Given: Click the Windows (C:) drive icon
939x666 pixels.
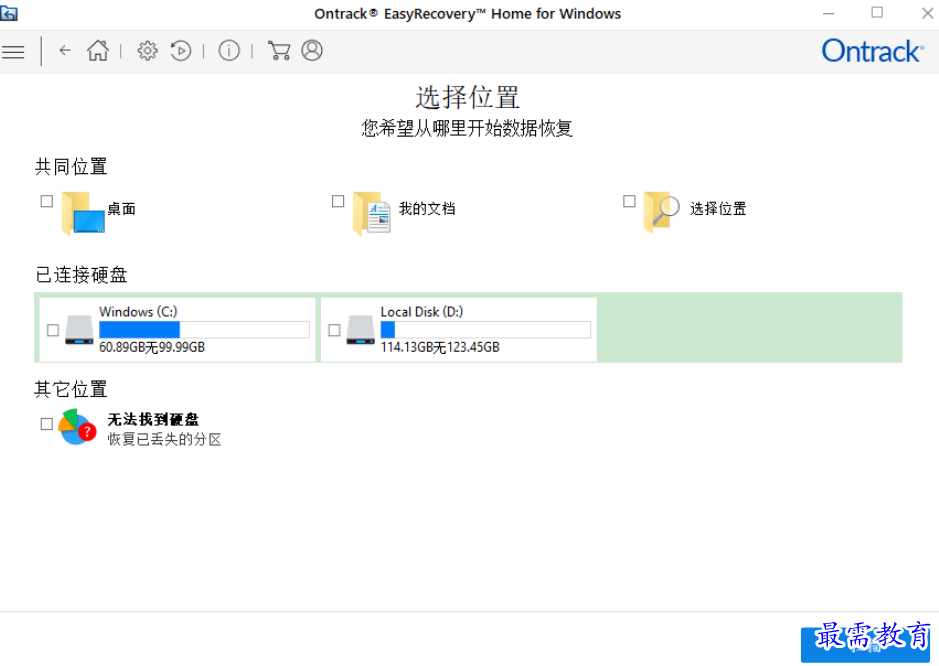Looking at the screenshot, I should [79, 330].
